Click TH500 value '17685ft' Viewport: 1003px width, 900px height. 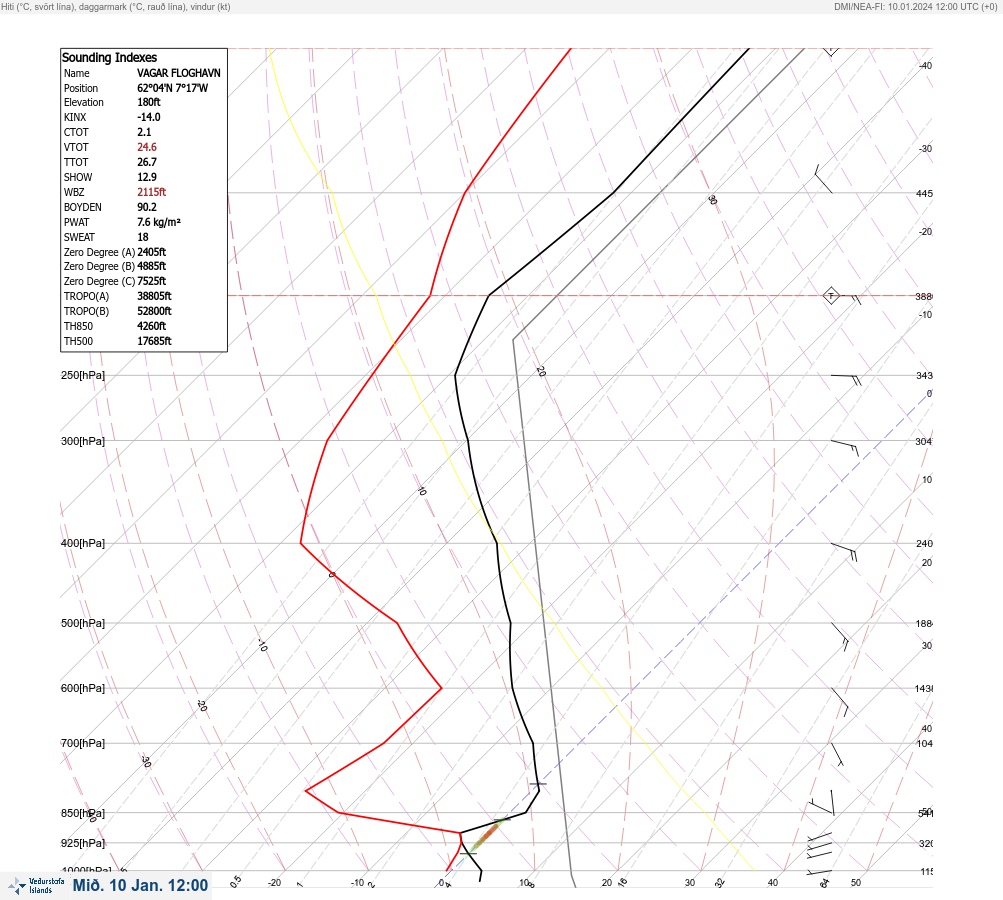pyautogui.click(x=154, y=341)
